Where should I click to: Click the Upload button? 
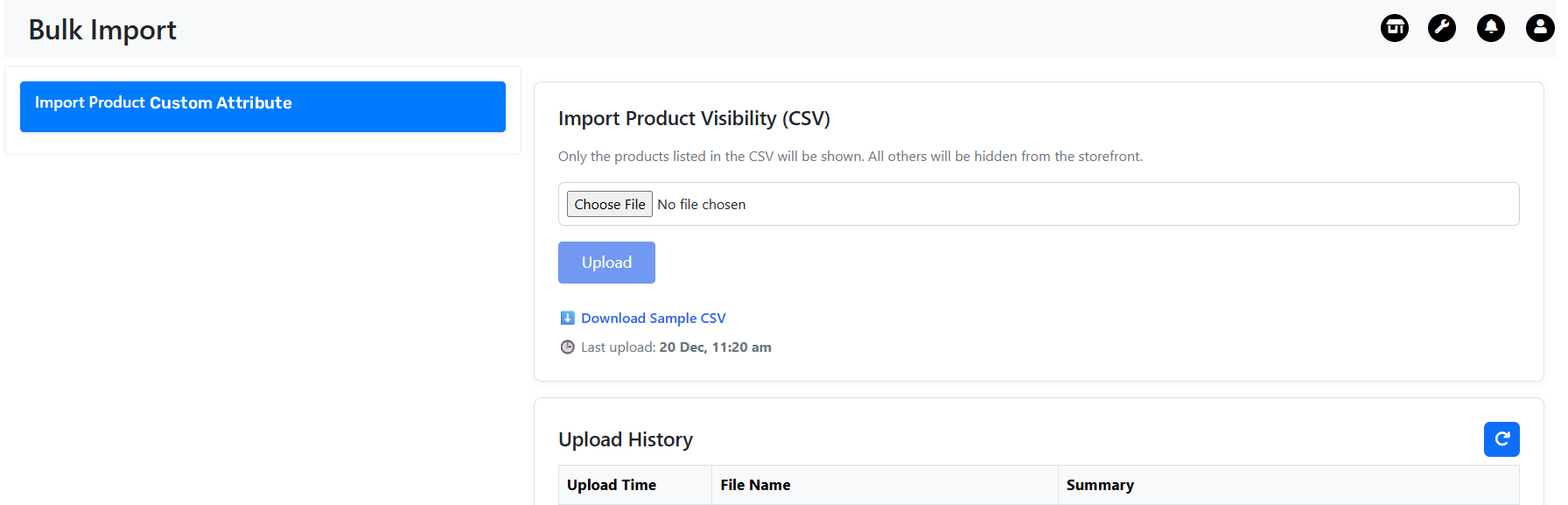coord(606,263)
